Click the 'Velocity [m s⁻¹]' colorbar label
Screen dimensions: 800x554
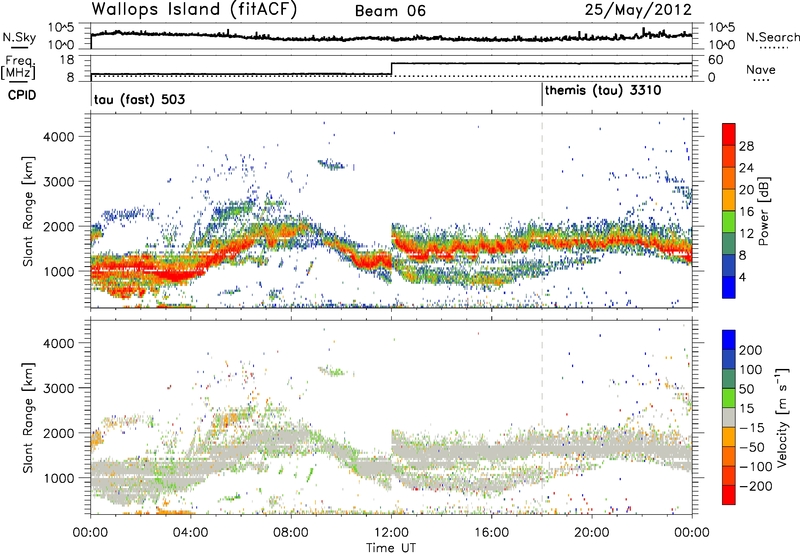(782, 417)
